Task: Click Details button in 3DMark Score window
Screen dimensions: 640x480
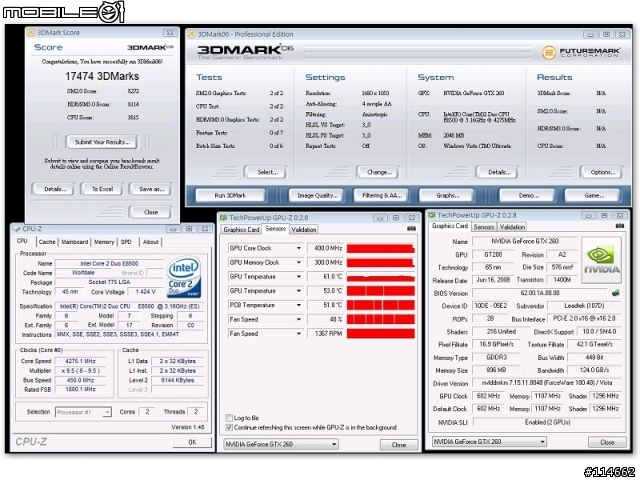Action: [x=55, y=189]
